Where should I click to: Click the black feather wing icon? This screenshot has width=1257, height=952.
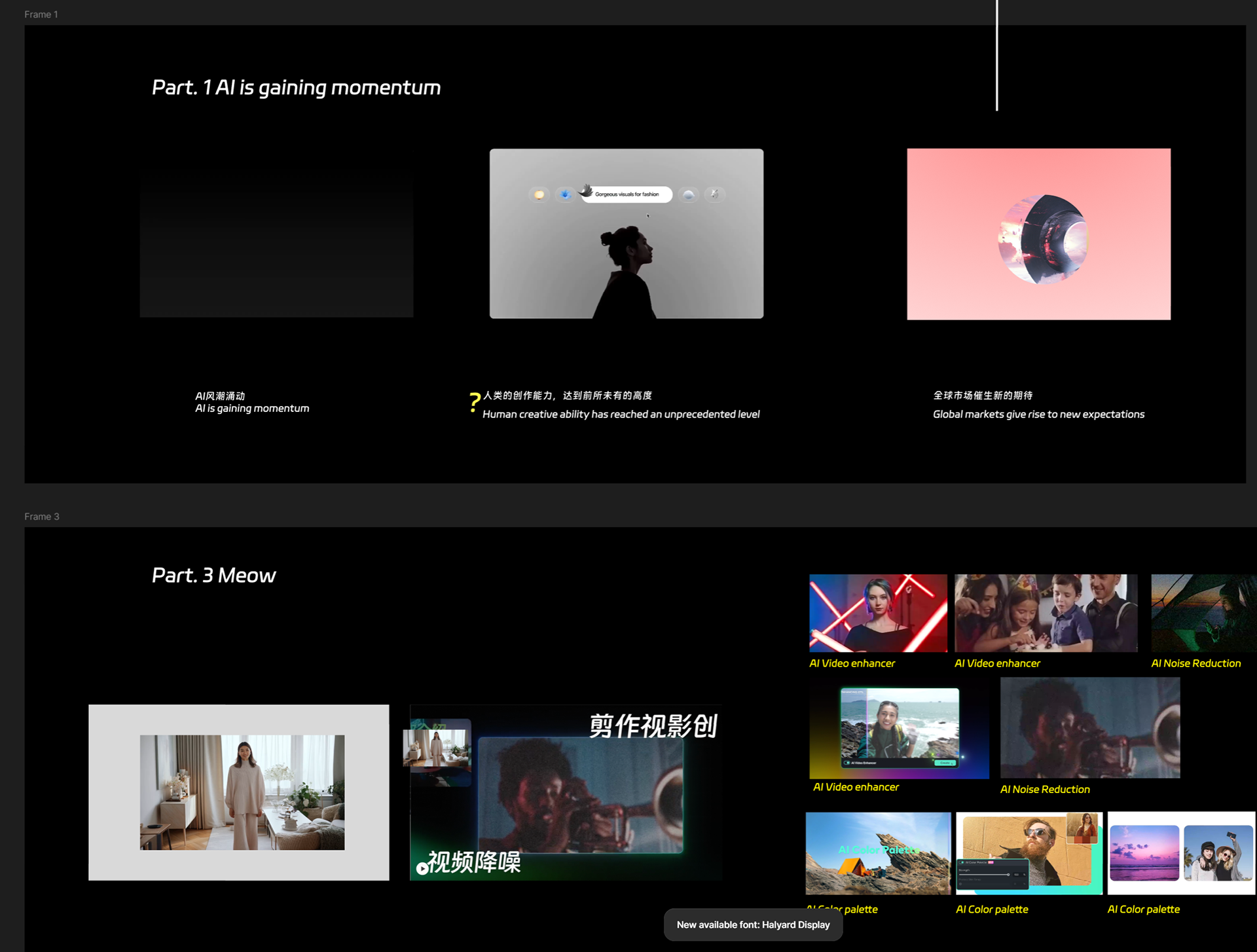pyautogui.click(x=586, y=191)
